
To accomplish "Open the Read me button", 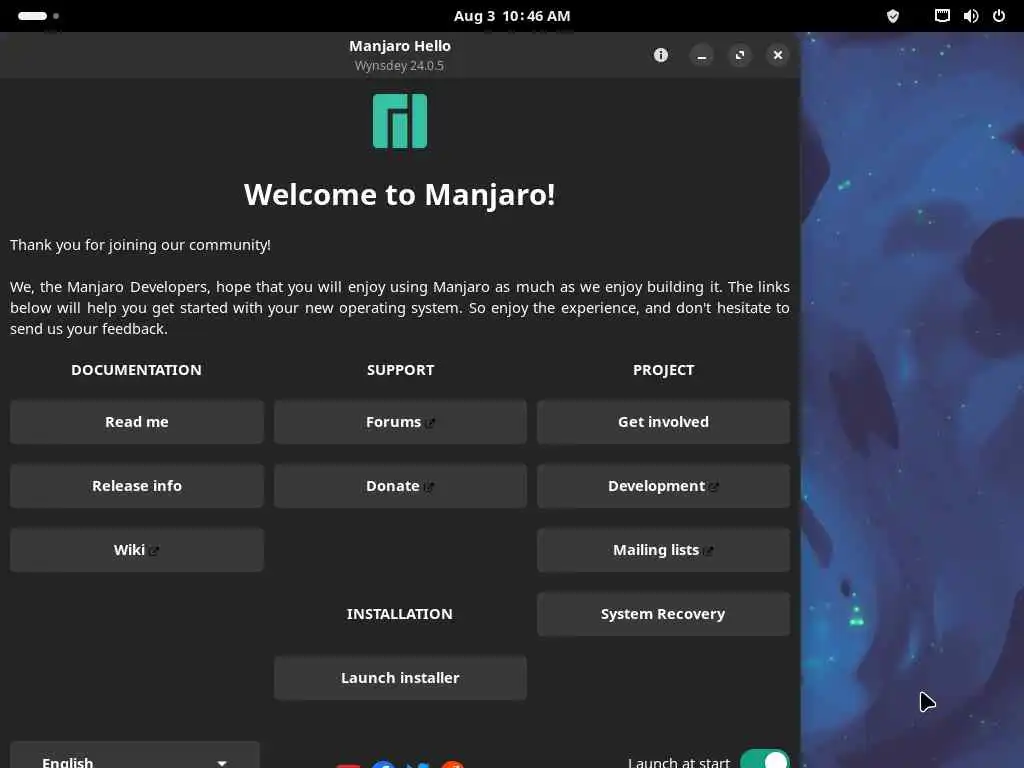I will coord(136,422).
